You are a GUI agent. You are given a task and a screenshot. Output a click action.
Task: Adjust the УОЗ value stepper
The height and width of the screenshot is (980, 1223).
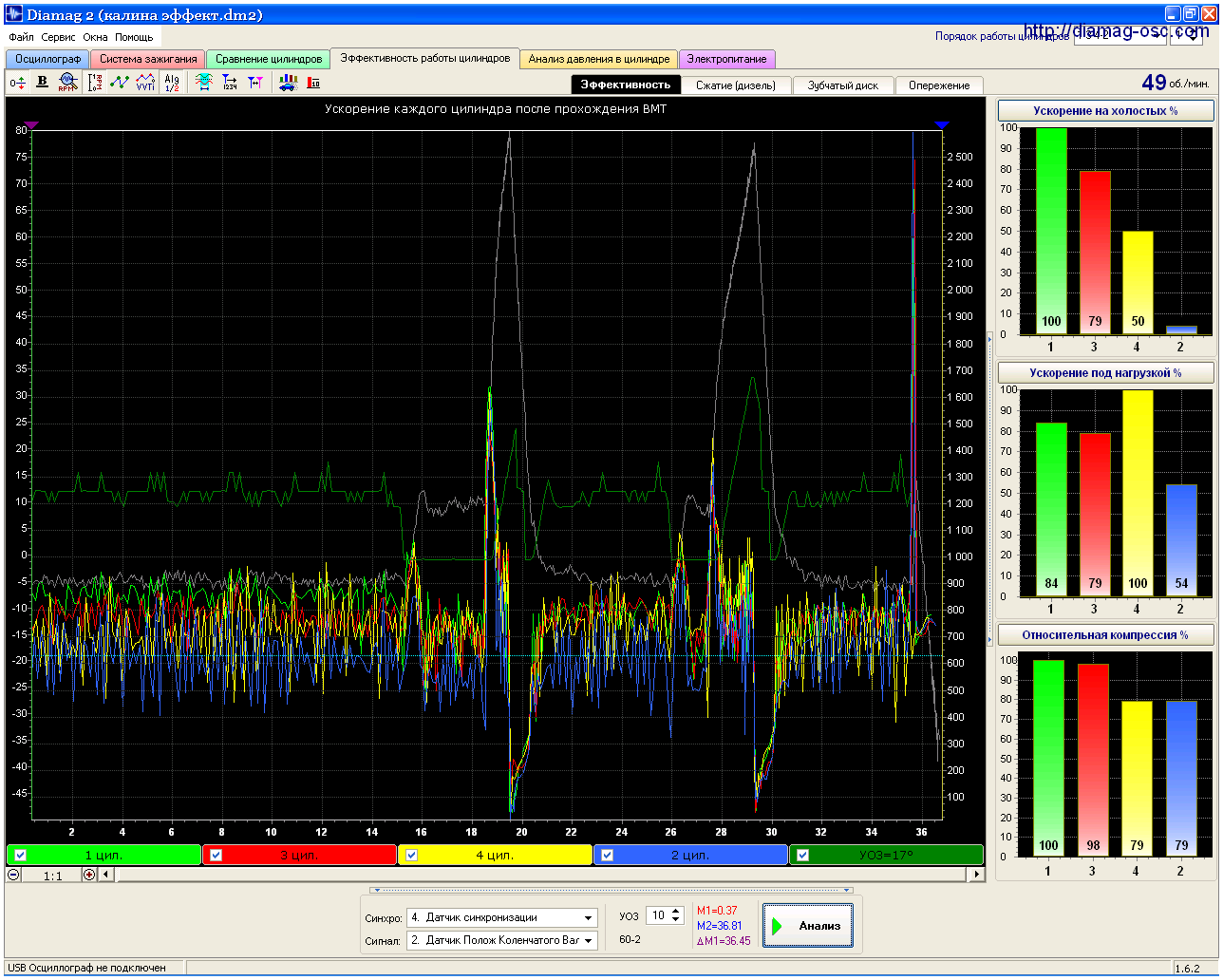(676, 915)
